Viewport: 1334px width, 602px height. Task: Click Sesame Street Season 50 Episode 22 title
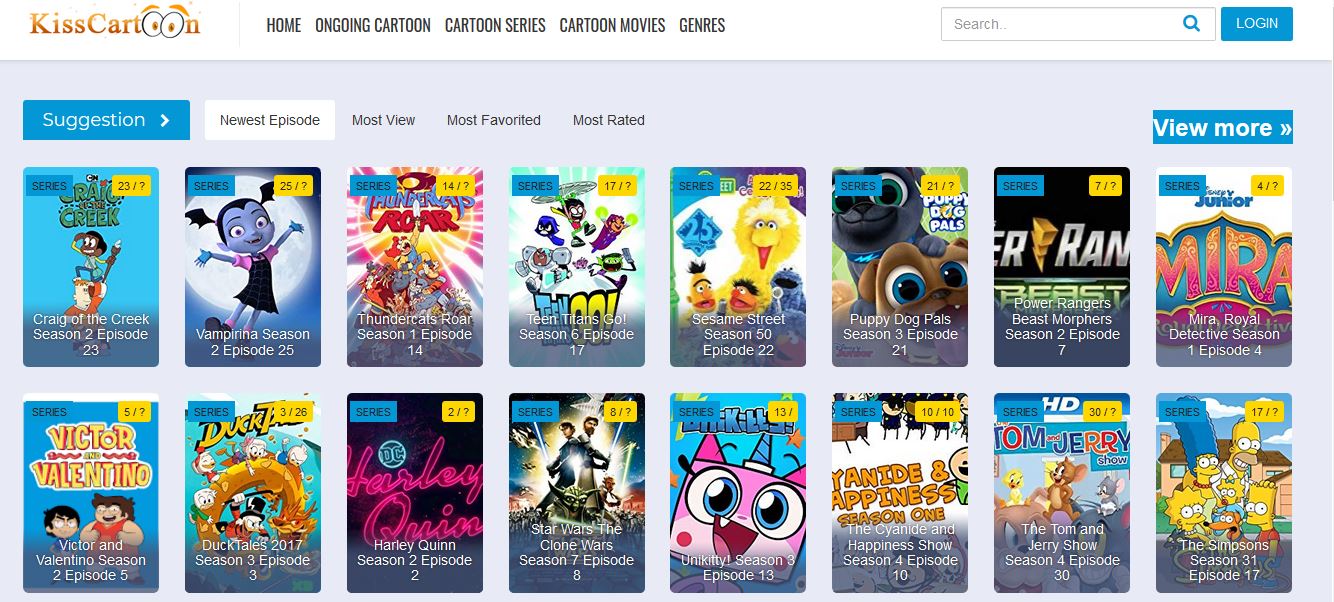738,334
